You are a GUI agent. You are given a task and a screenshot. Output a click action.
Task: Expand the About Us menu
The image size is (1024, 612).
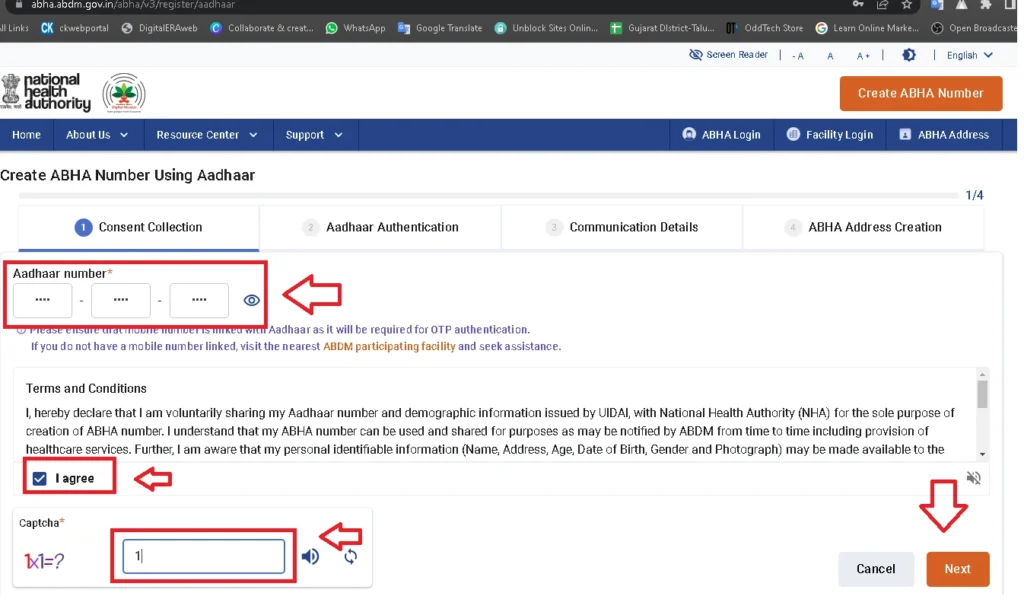(x=97, y=135)
